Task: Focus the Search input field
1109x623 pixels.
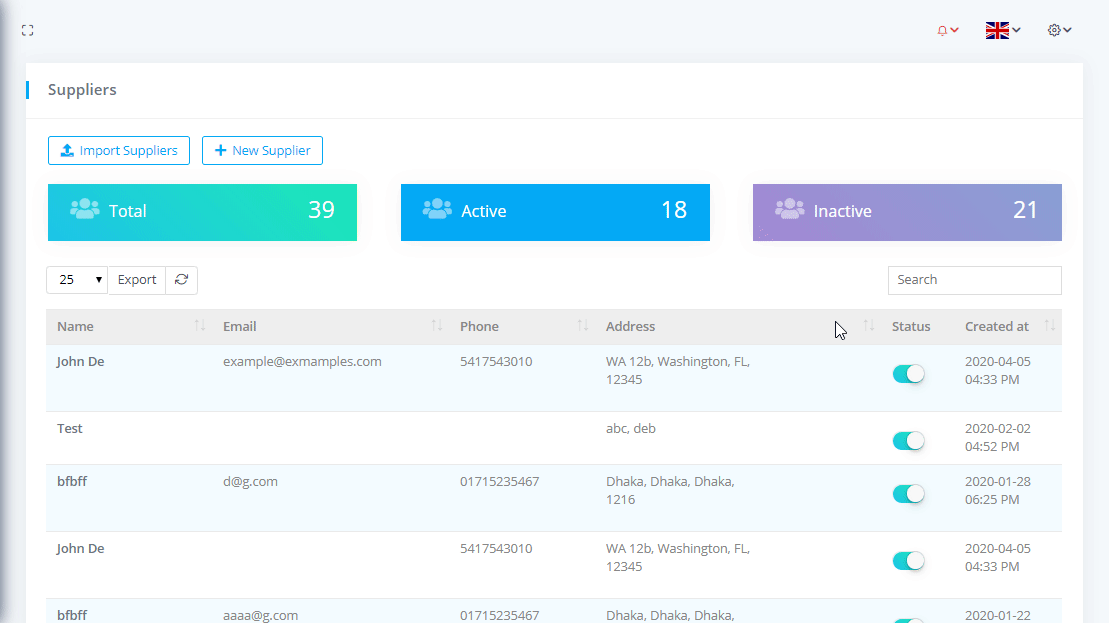Action: coord(974,280)
